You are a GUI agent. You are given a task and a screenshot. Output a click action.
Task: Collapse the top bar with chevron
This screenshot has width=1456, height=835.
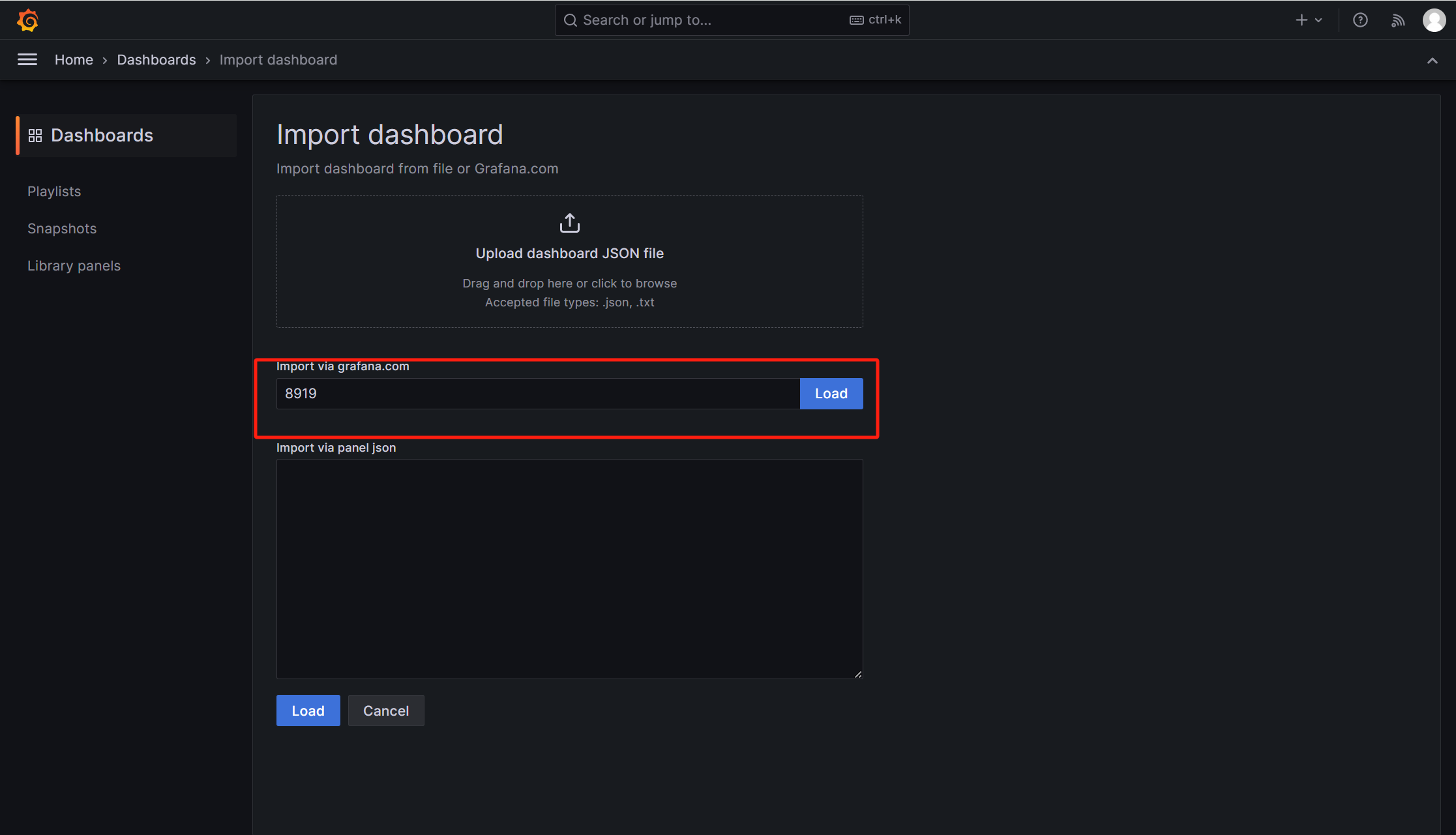[x=1432, y=61]
